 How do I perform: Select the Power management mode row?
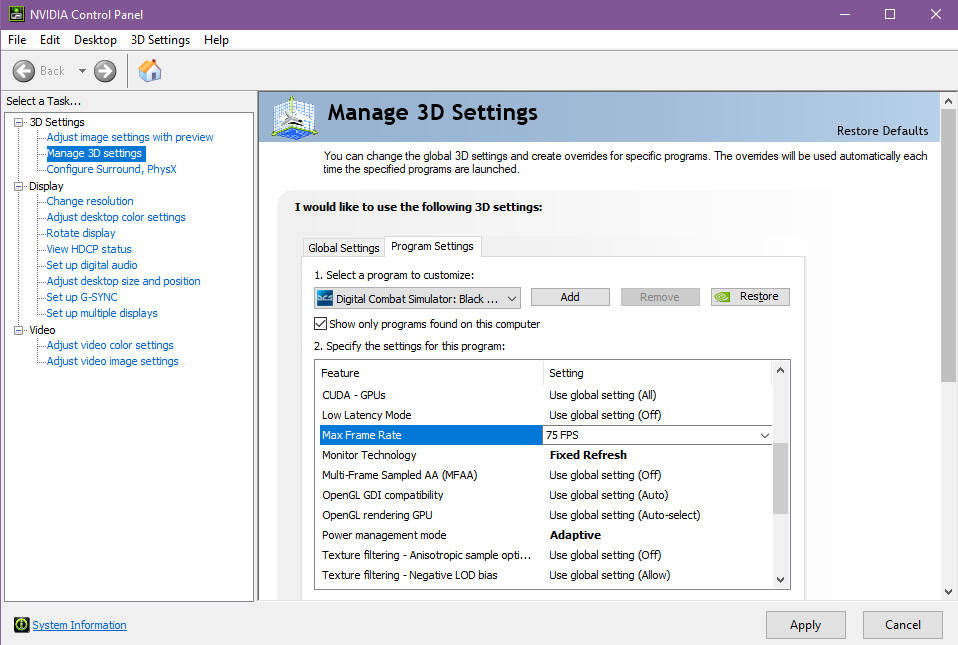pos(384,535)
